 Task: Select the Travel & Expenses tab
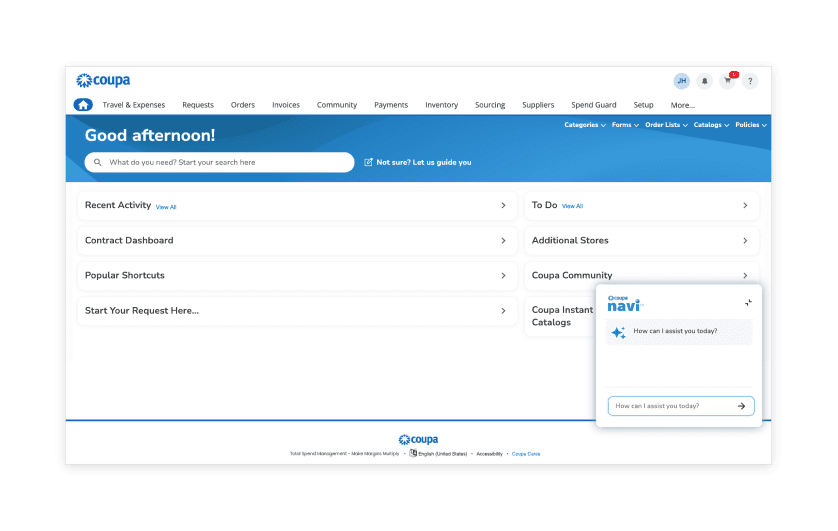pos(133,105)
